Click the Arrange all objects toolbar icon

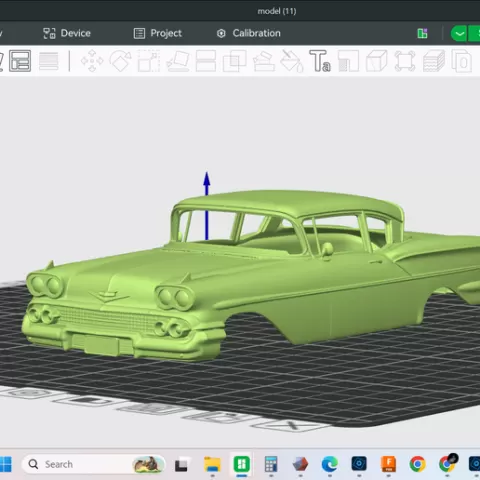pos(20,61)
